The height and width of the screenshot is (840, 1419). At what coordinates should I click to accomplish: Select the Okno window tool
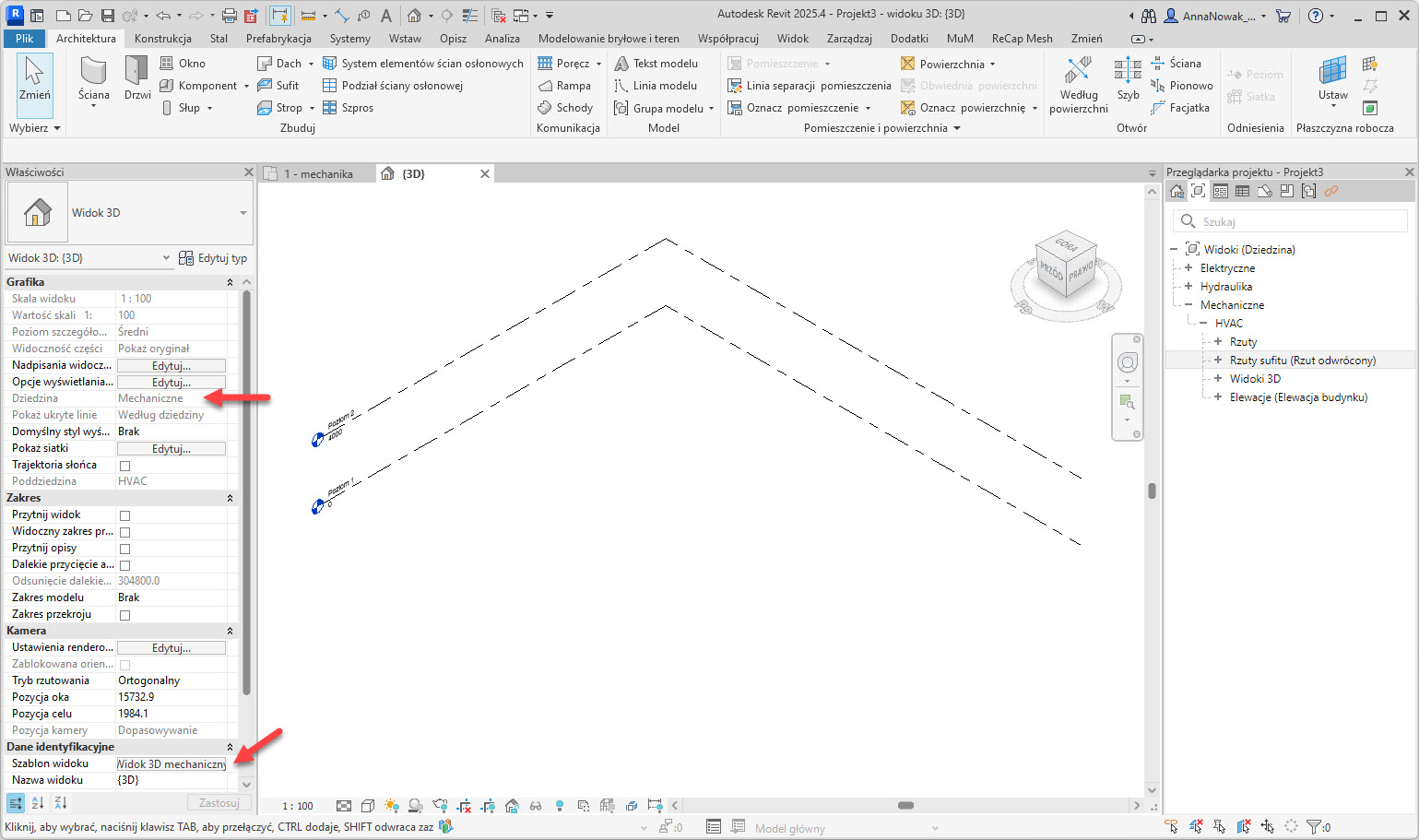(183, 64)
